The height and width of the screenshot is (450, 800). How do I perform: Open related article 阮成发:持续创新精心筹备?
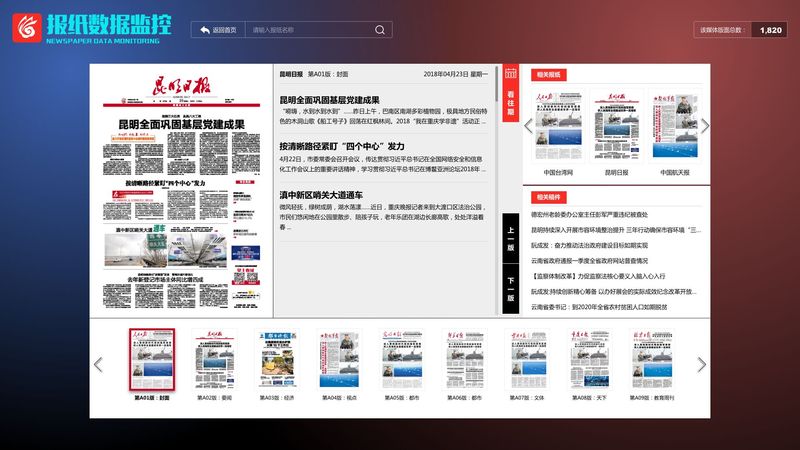pos(614,292)
